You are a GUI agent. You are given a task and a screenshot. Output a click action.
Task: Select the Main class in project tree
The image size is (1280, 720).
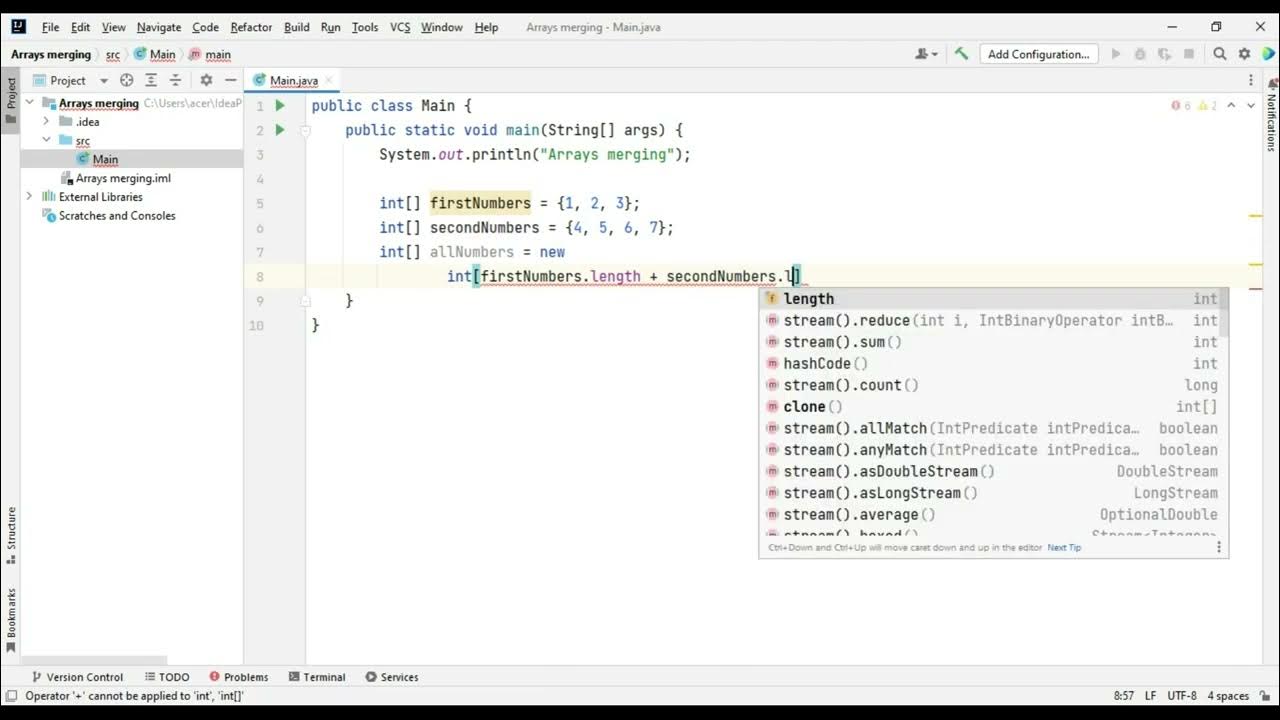105,159
